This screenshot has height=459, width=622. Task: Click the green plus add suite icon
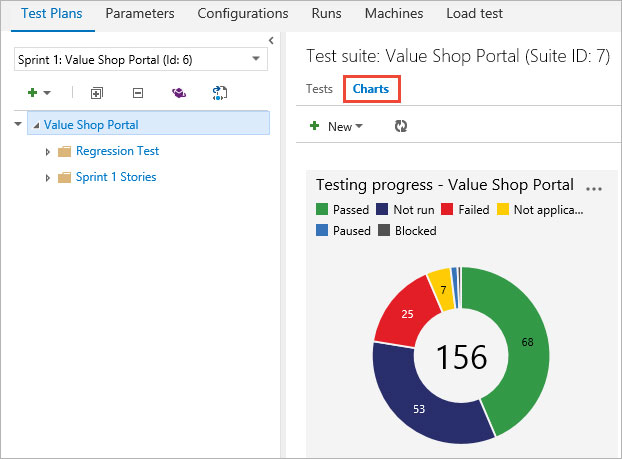point(33,92)
